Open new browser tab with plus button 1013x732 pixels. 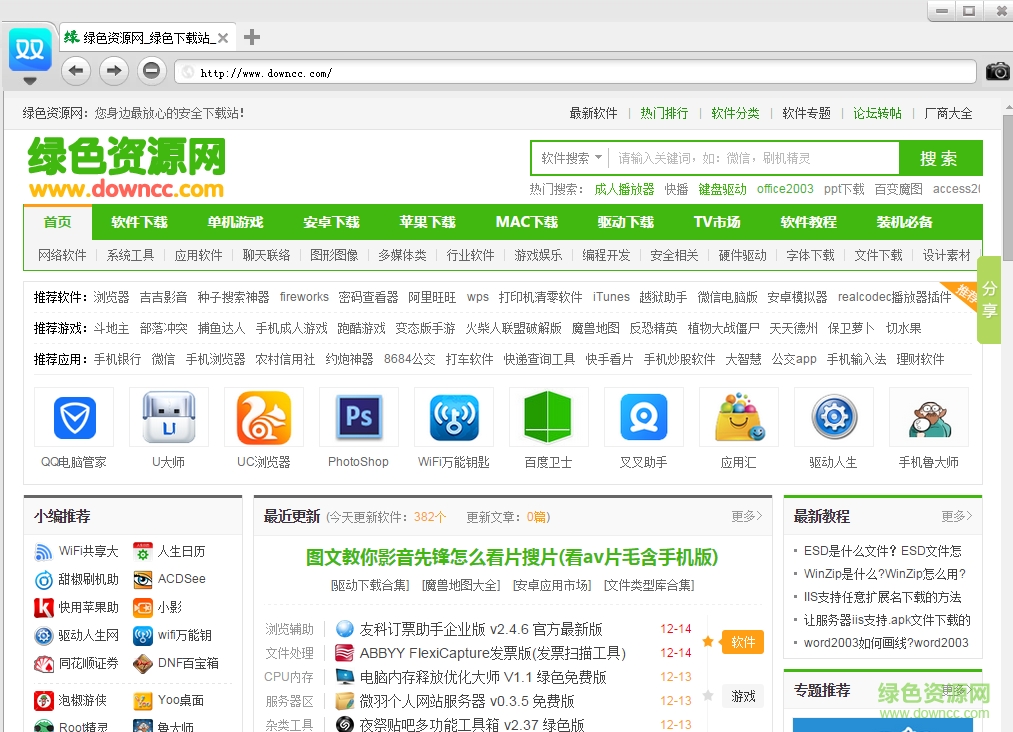point(252,38)
